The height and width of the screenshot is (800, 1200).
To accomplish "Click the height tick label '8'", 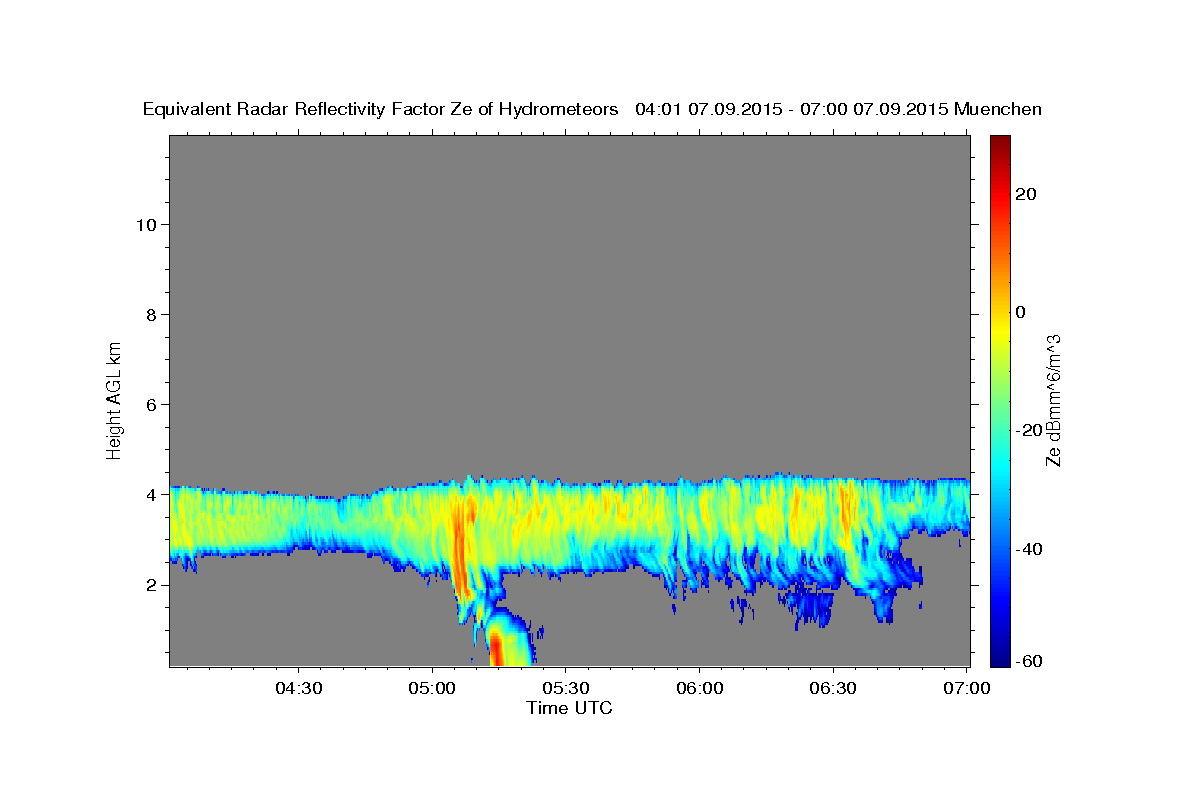I will (152, 314).
